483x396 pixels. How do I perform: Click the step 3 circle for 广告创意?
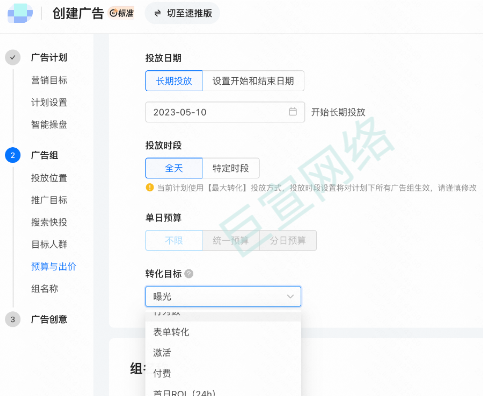pos(13,319)
